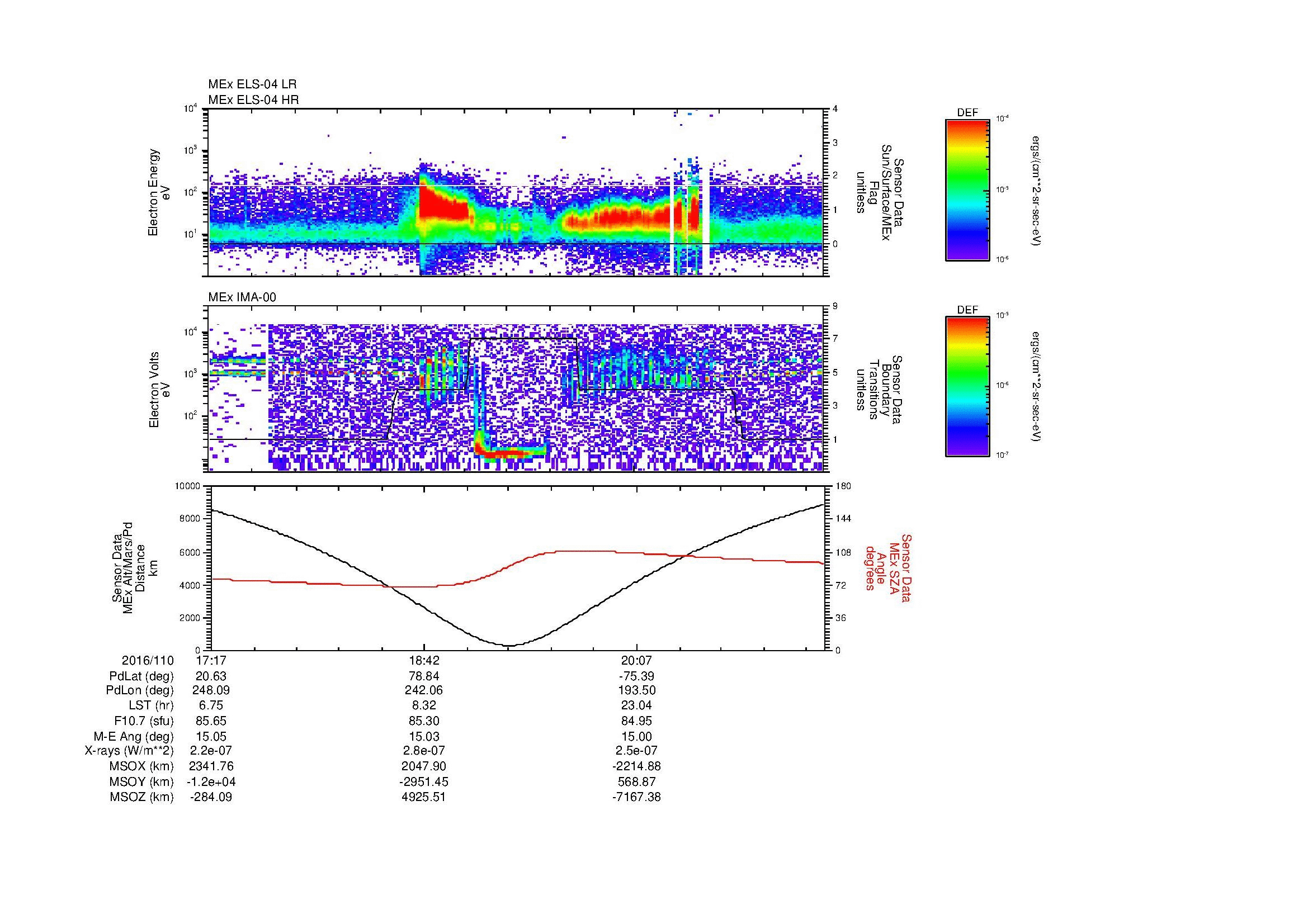Click the time tick label '18:42'
Screen dimensions: 1308x924
pos(424,660)
